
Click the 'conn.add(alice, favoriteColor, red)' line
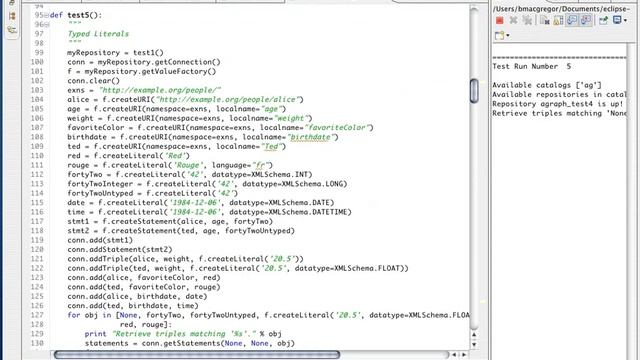click(x=144, y=278)
